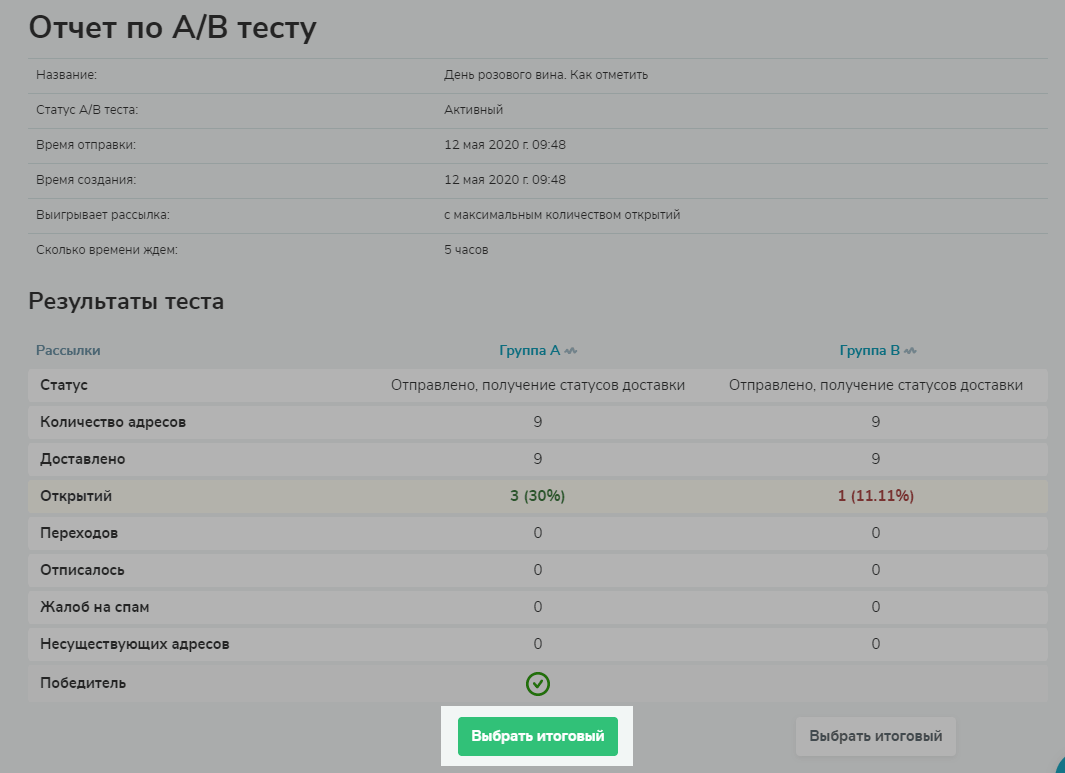Click the 5 часов wait time value

click(466, 250)
